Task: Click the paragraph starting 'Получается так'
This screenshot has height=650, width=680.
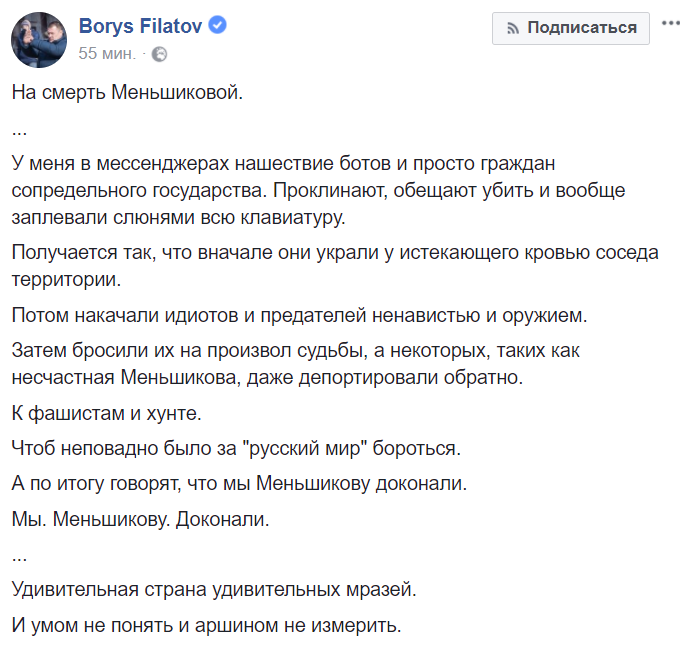Action: 335,266
